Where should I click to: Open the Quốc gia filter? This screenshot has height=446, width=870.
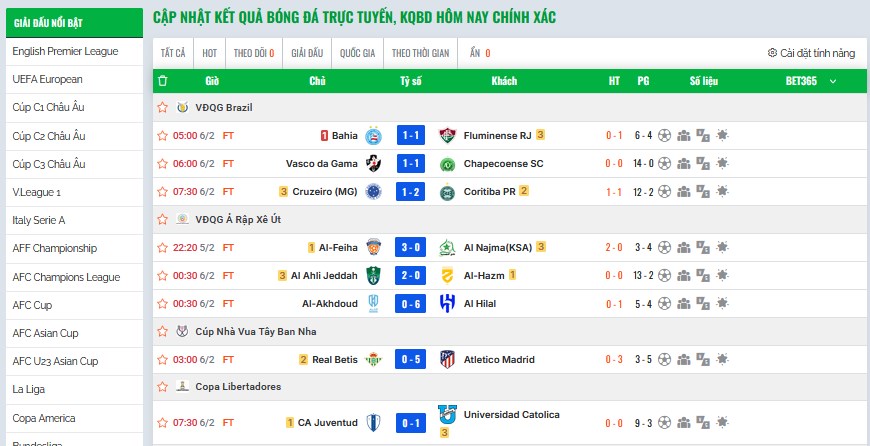[357, 53]
